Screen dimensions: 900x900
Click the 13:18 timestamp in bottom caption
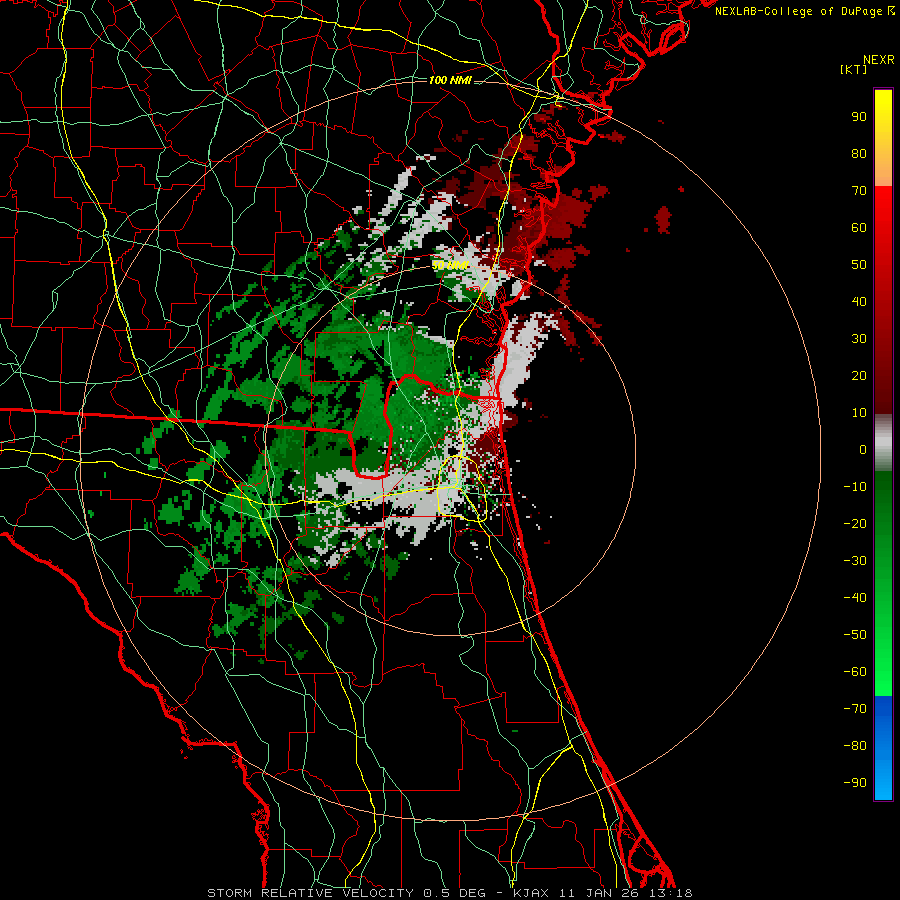click(670, 893)
